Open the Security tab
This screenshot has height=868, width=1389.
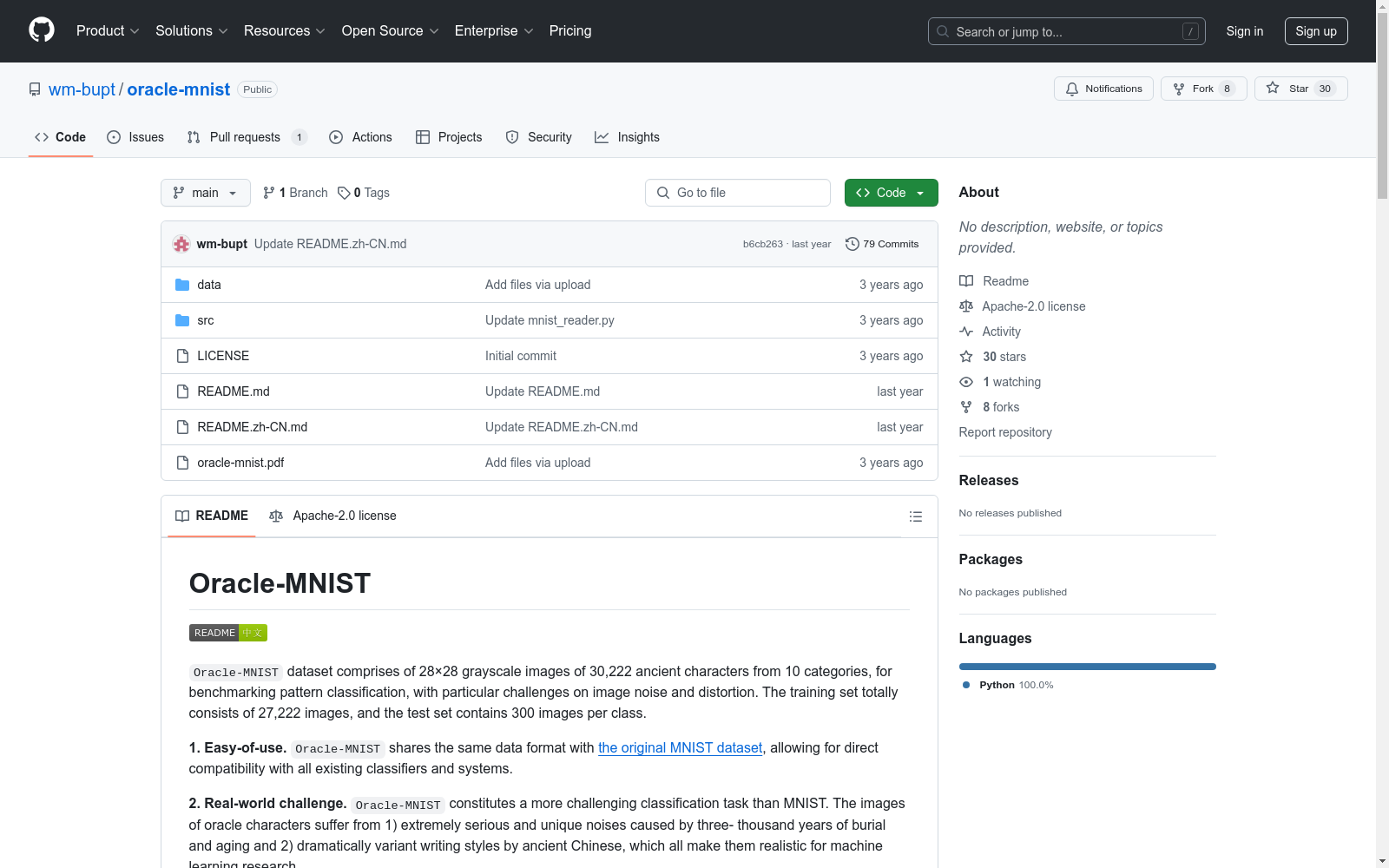pyautogui.click(x=539, y=137)
